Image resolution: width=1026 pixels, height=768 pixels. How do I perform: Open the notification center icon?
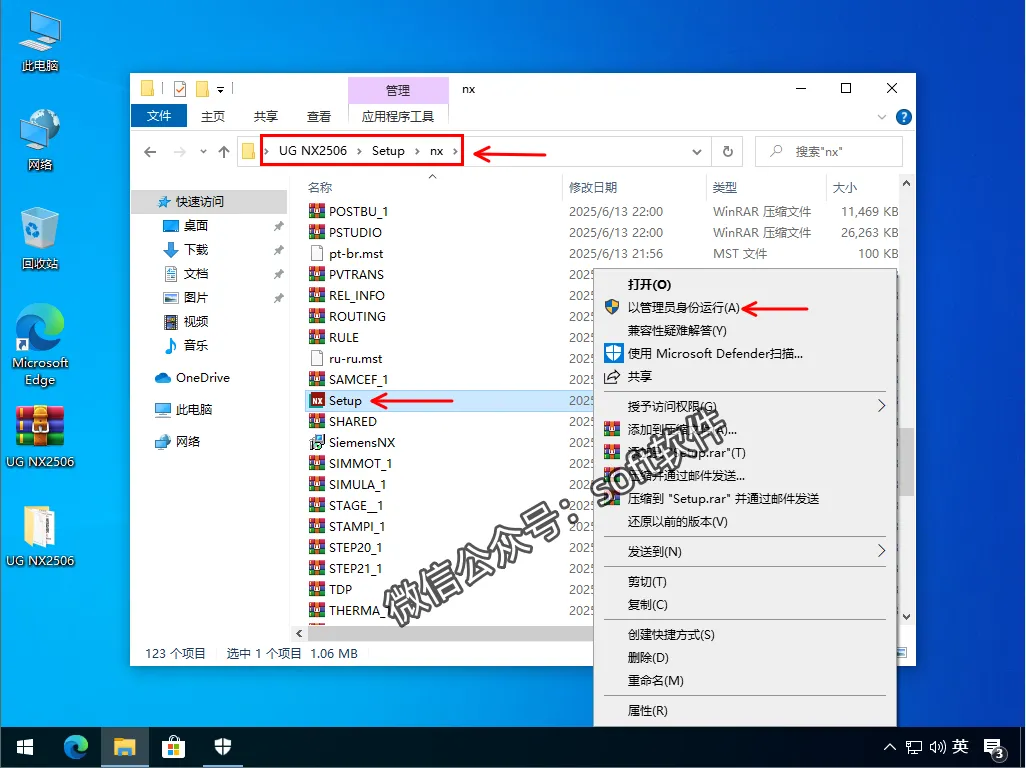click(995, 748)
